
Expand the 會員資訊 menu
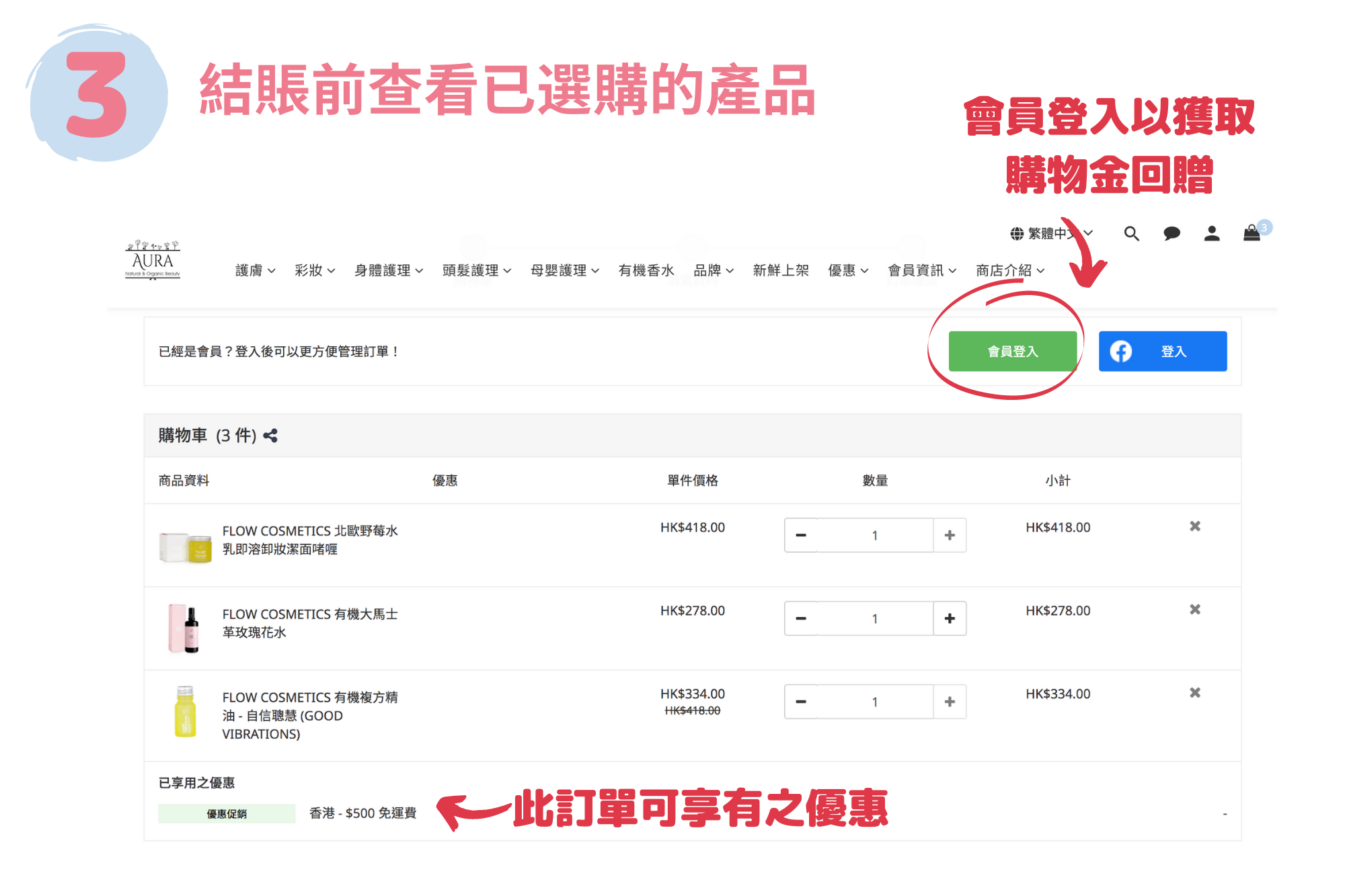tap(921, 270)
